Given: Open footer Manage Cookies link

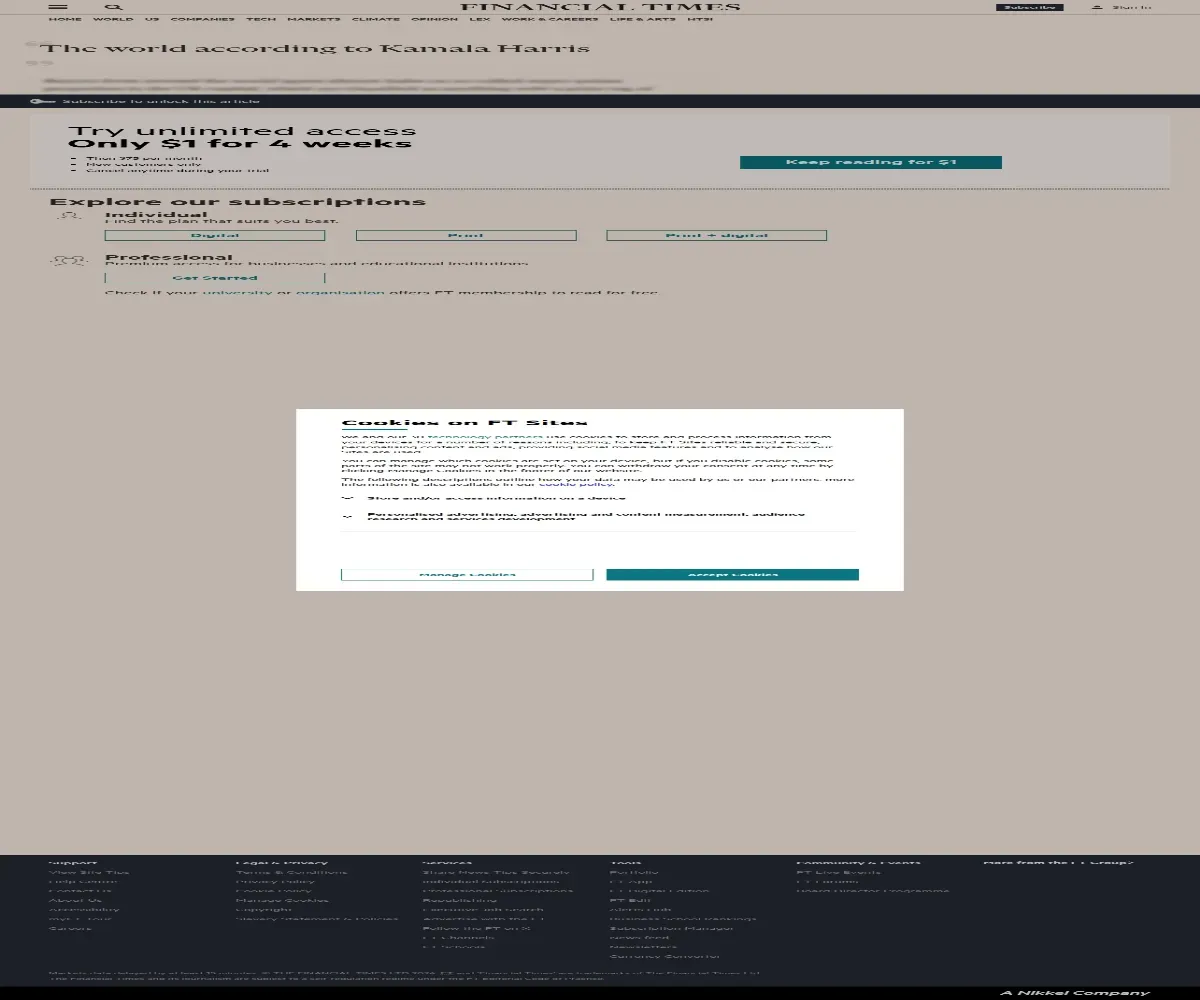Looking at the screenshot, I should pos(282,900).
